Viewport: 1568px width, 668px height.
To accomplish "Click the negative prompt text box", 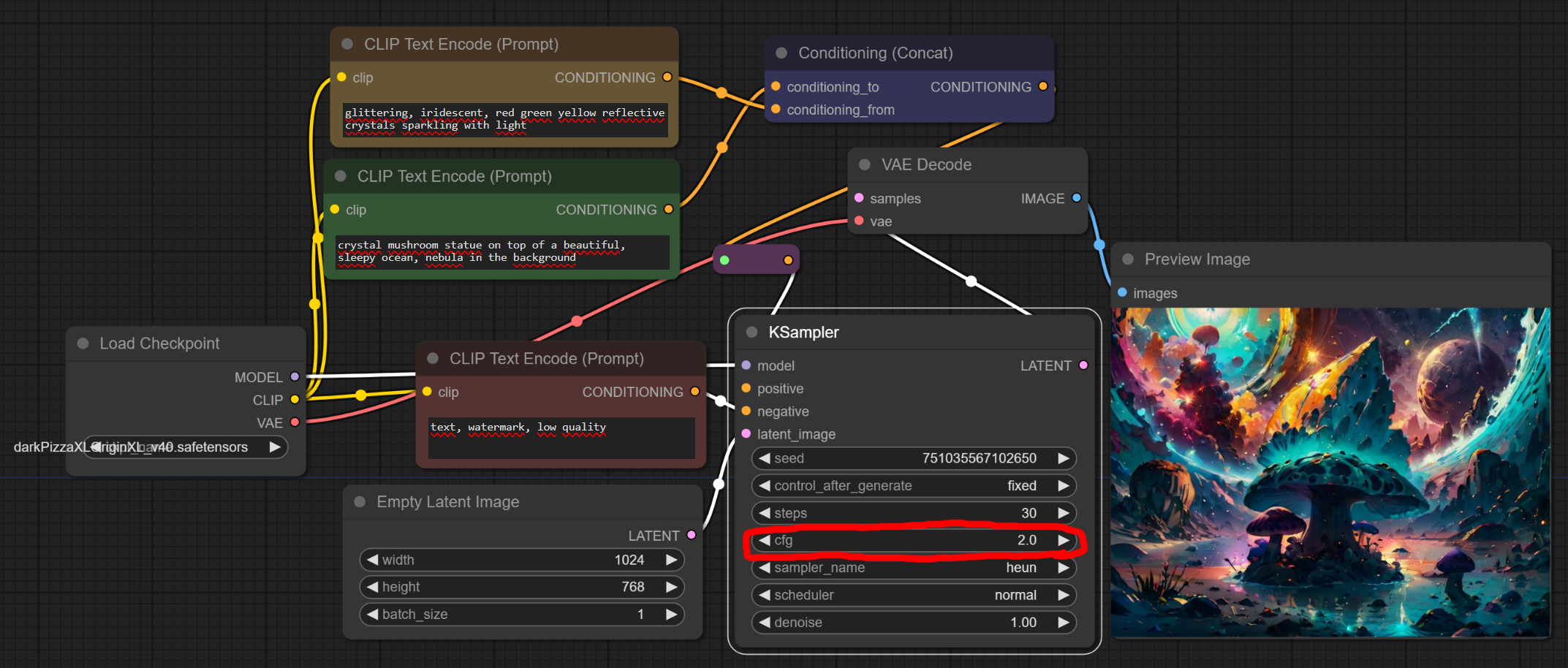I will 561,437.
